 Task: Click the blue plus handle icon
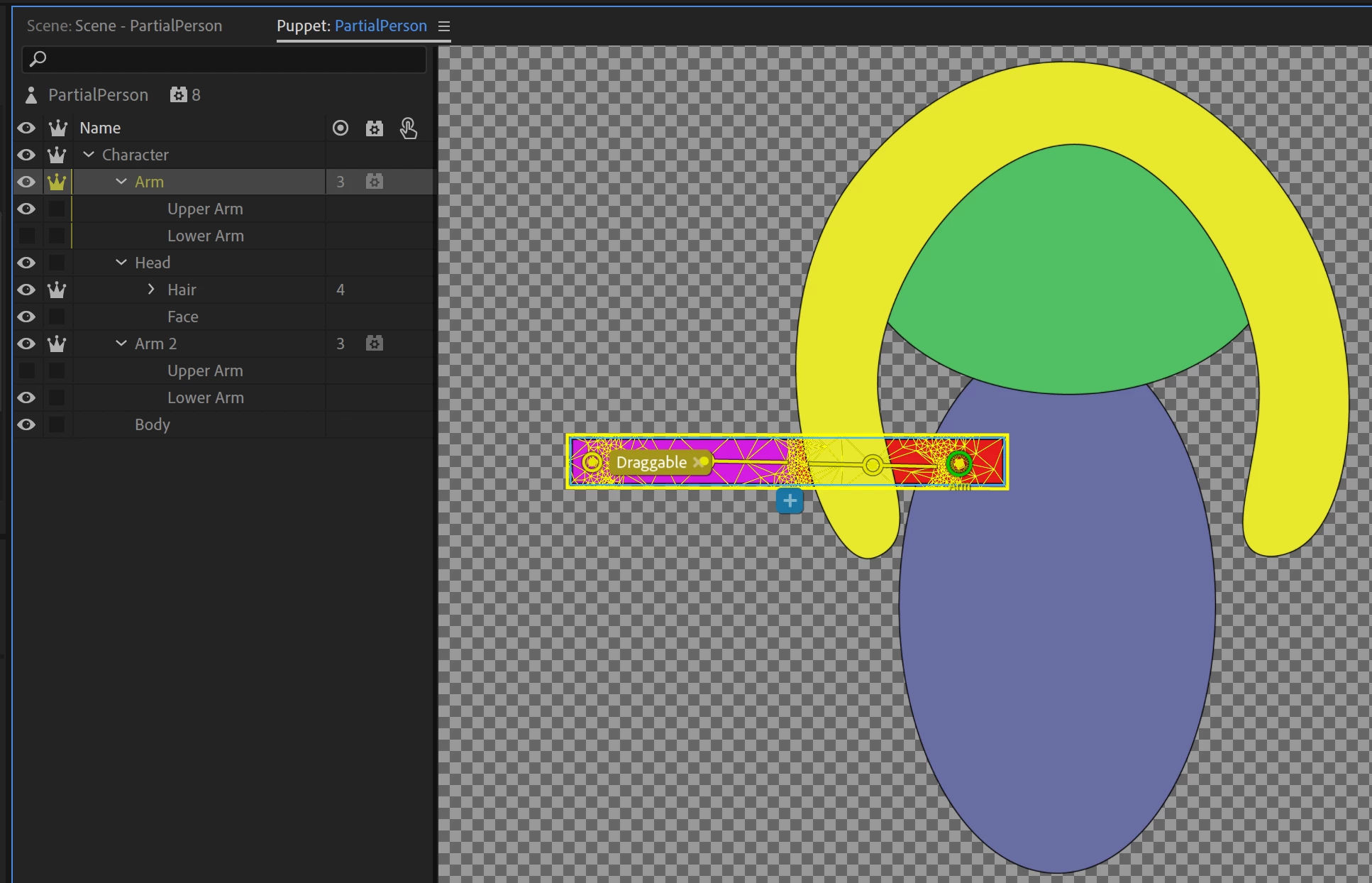point(789,500)
